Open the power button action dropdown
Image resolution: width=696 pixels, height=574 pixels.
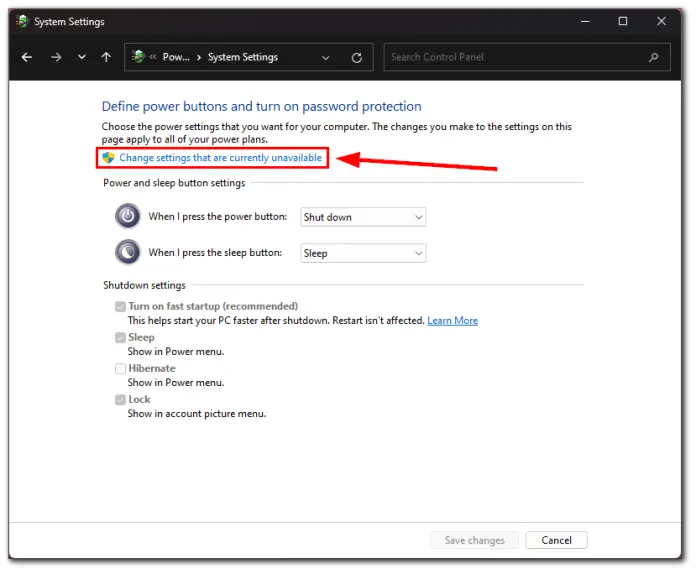tap(363, 217)
